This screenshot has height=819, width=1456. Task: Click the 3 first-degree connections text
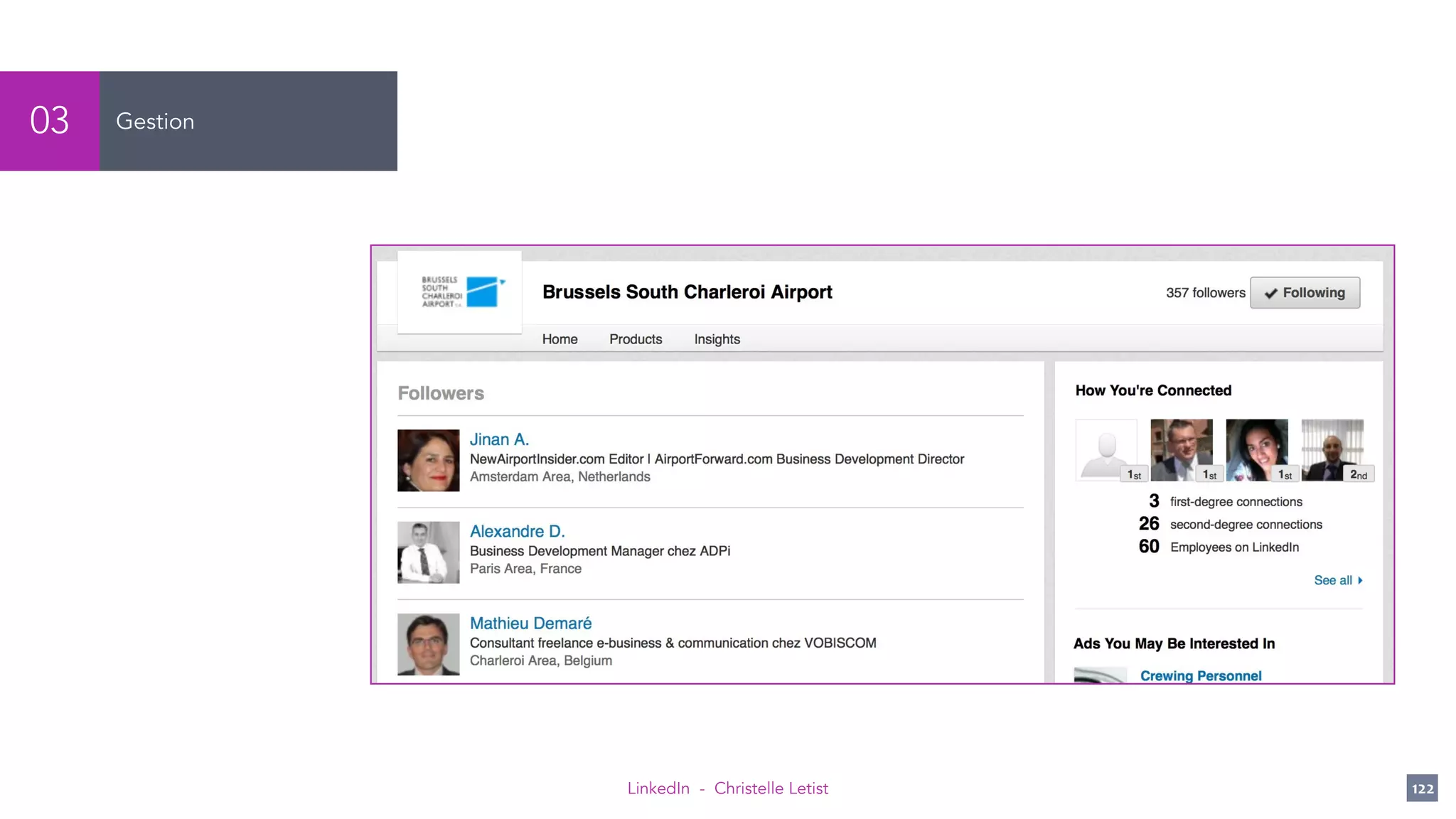tap(1226, 501)
